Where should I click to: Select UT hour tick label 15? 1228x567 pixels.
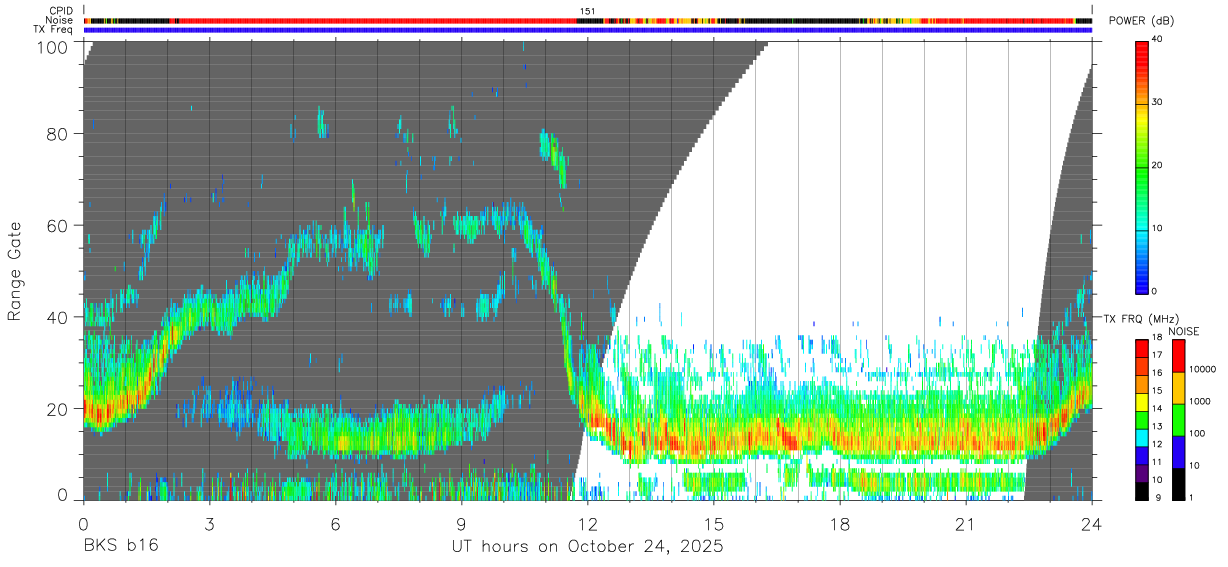click(x=714, y=524)
